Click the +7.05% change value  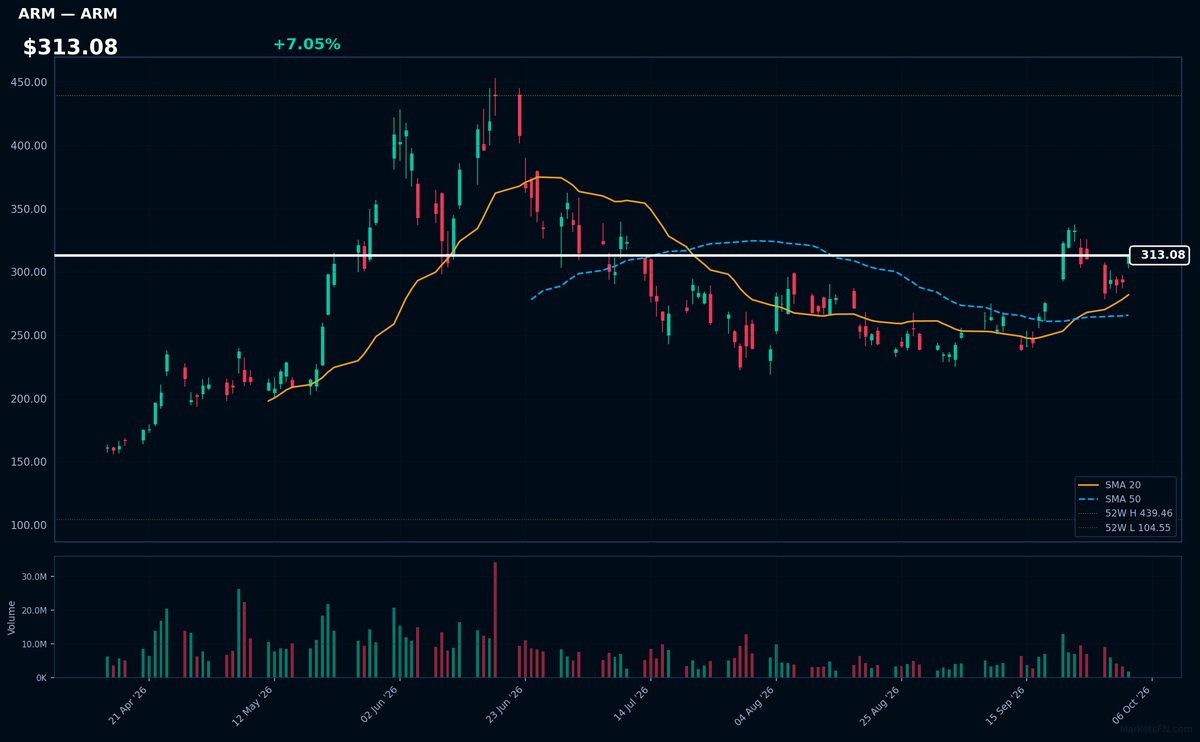click(306, 44)
